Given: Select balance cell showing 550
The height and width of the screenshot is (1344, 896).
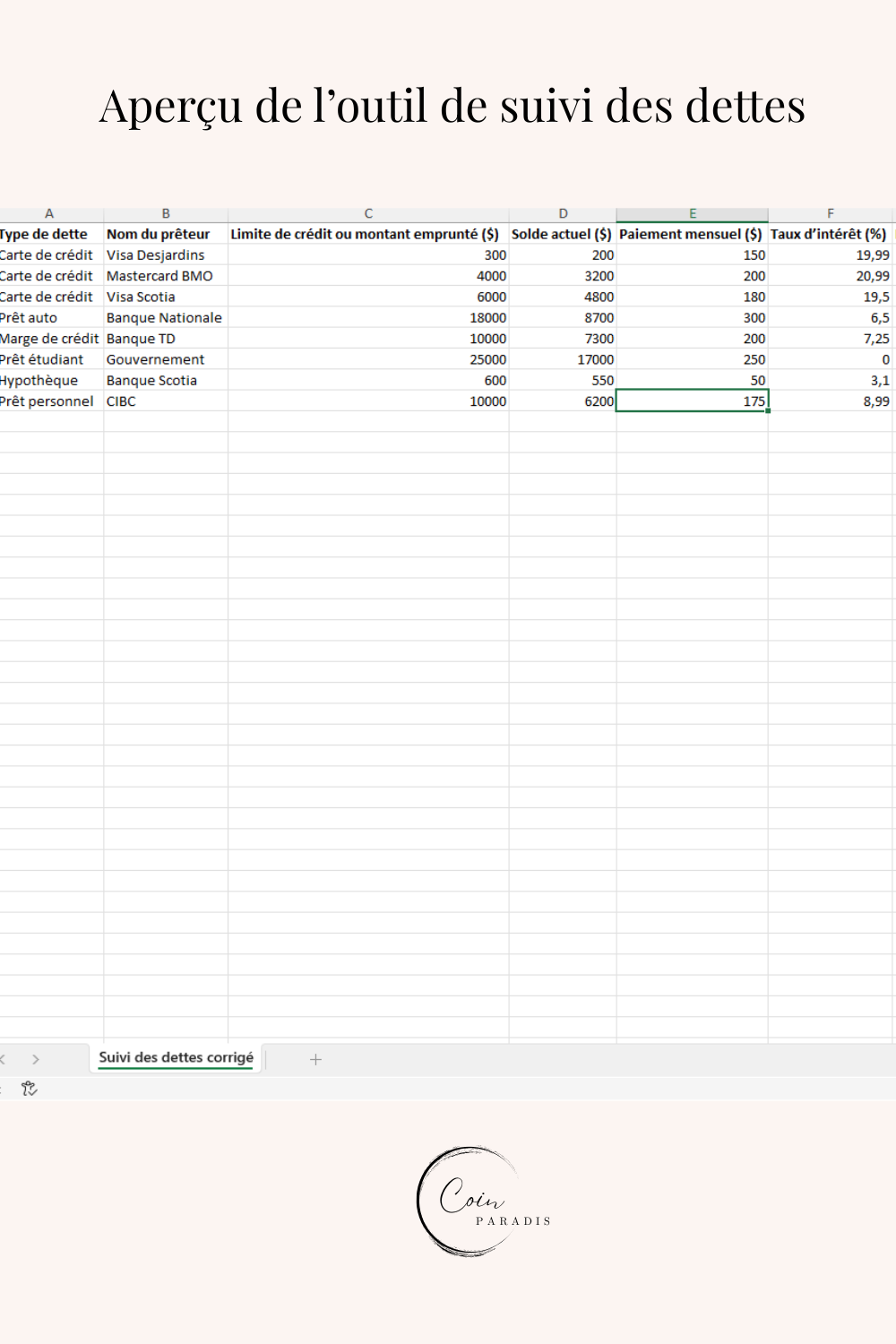Looking at the screenshot, I should (563, 380).
